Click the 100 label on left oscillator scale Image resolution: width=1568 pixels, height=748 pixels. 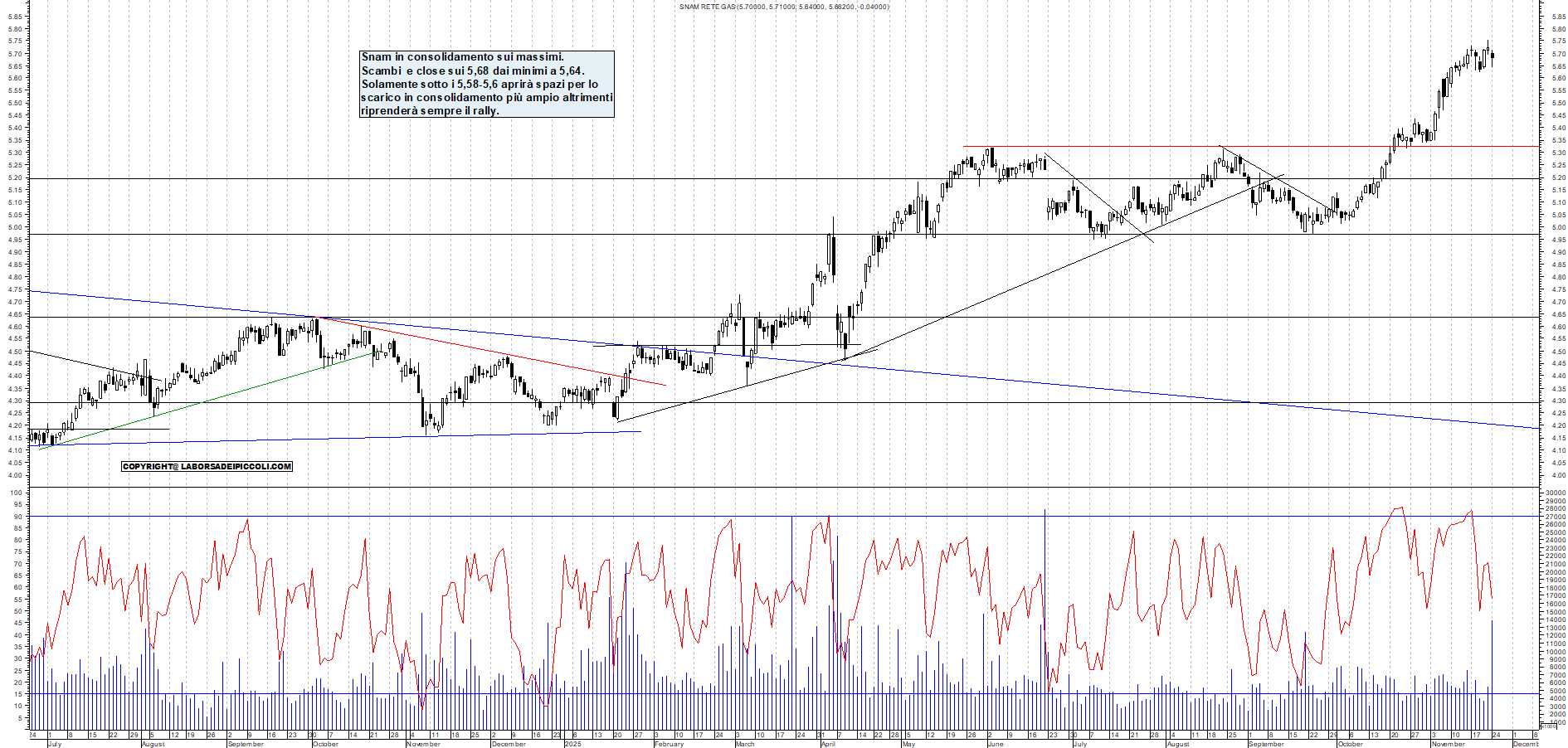[16, 493]
